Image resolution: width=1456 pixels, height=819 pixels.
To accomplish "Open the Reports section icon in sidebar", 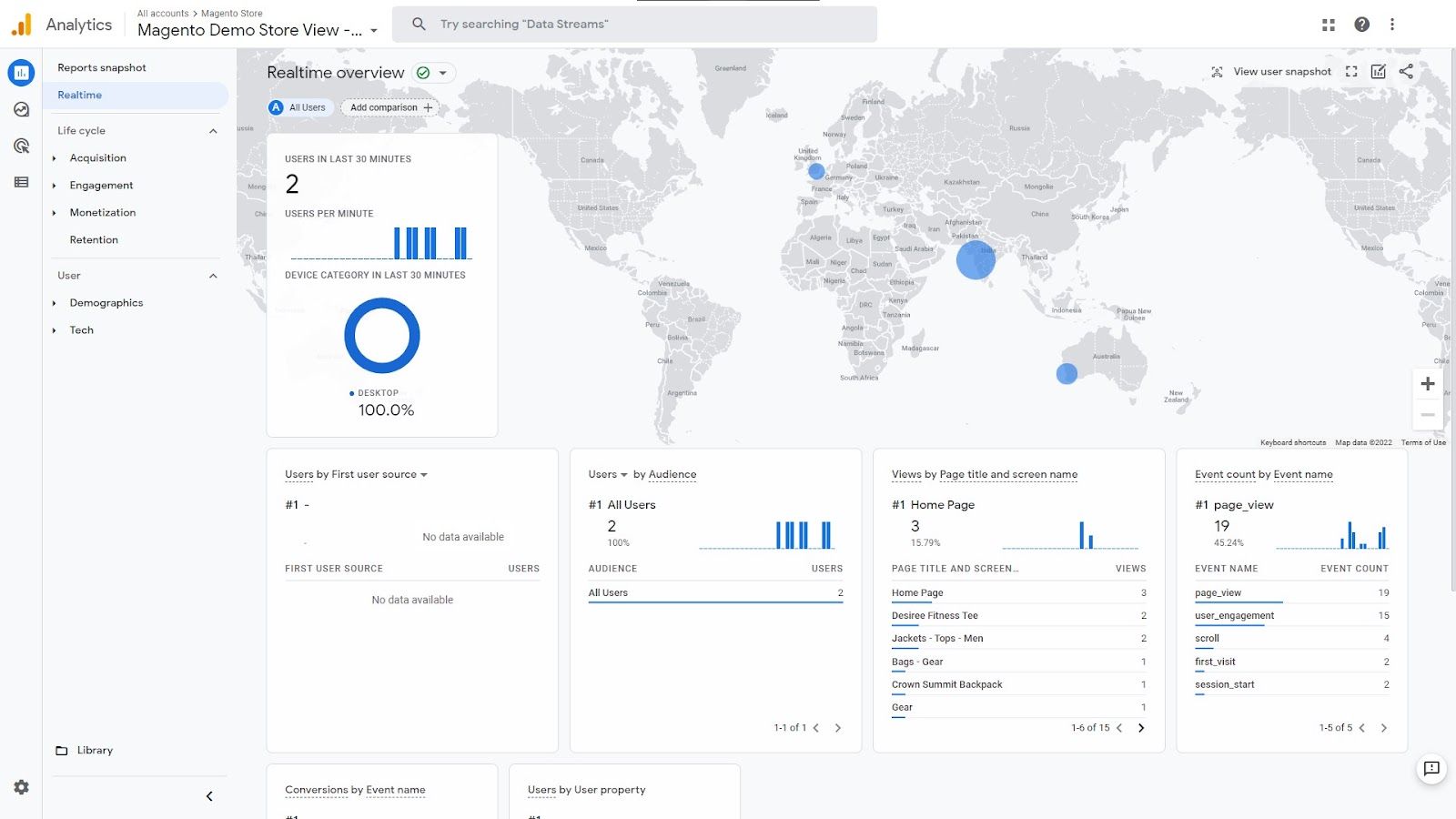I will pyautogui.click(x=21, y=73).
